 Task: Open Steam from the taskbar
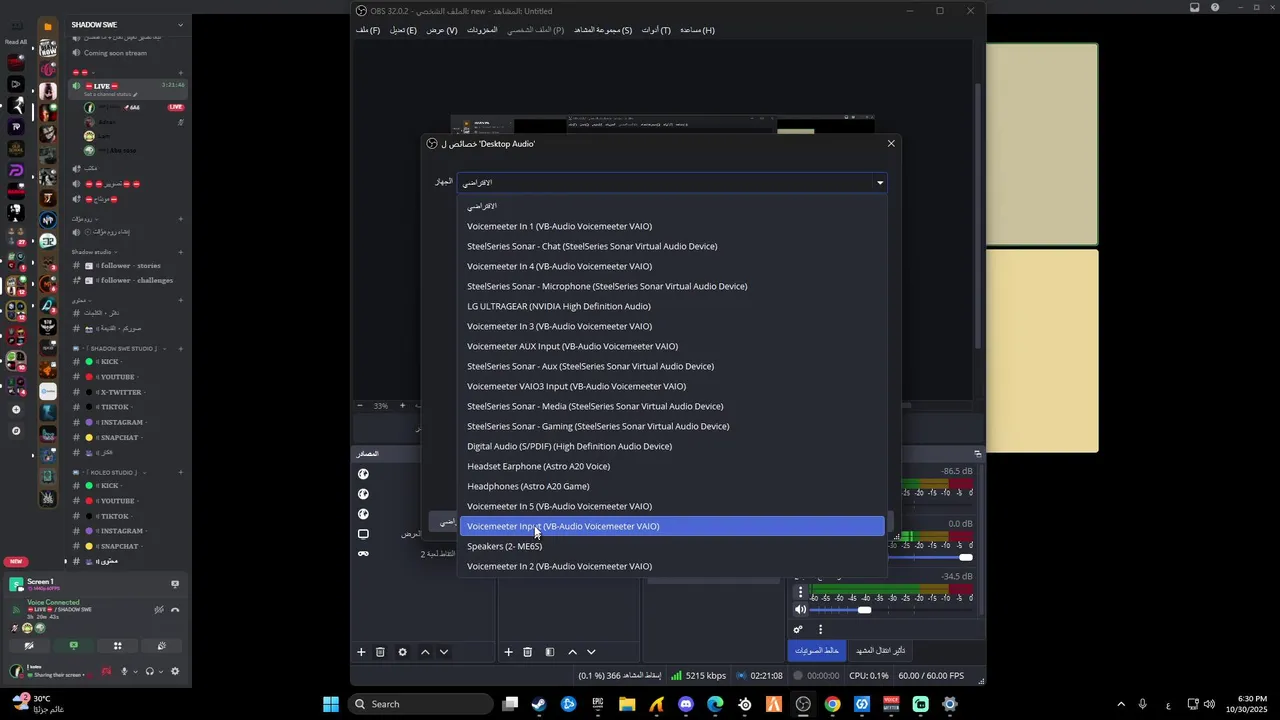point(539,704)
